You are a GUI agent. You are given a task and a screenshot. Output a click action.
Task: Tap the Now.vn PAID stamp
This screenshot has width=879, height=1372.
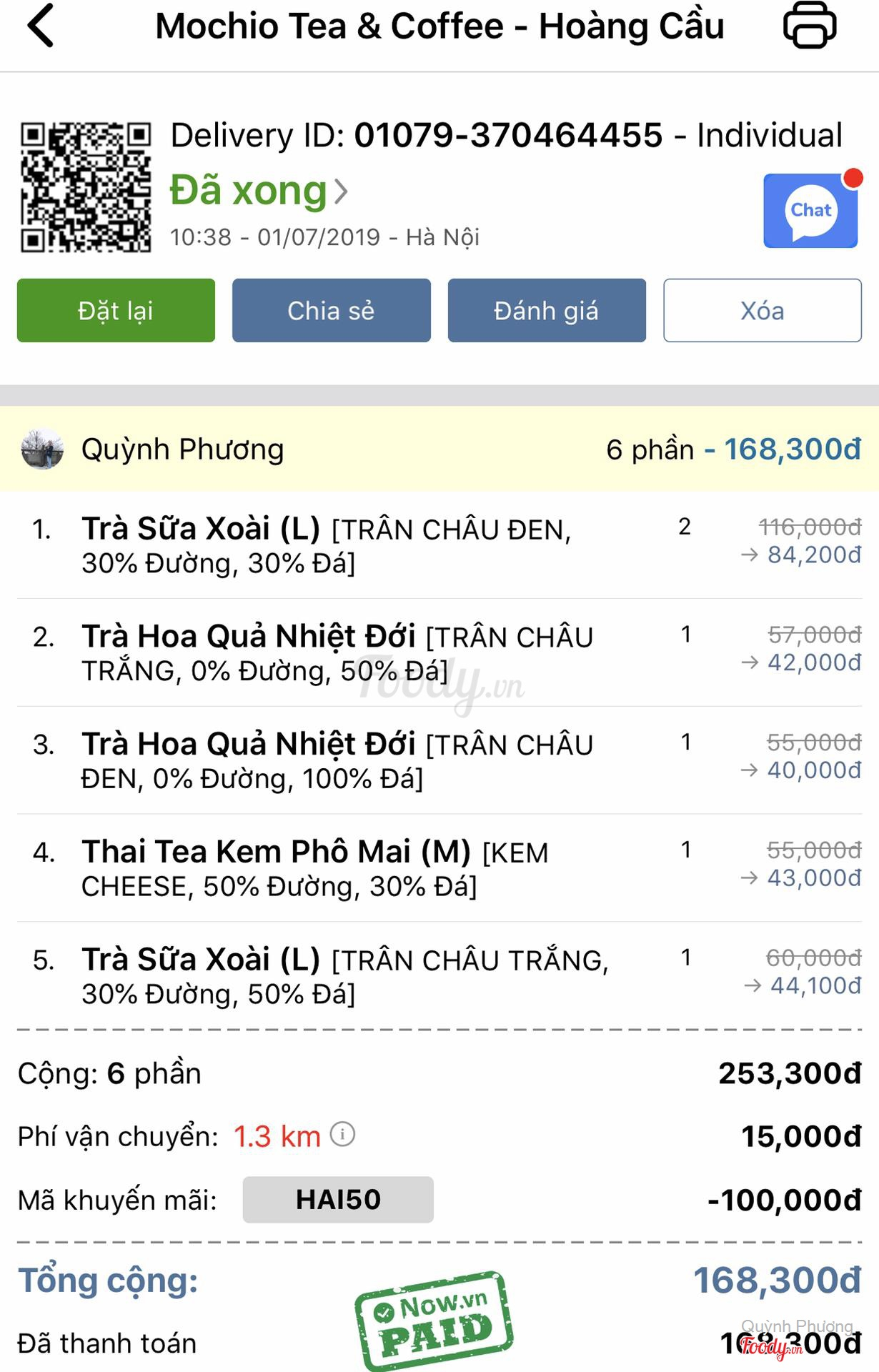point(434,1321)
